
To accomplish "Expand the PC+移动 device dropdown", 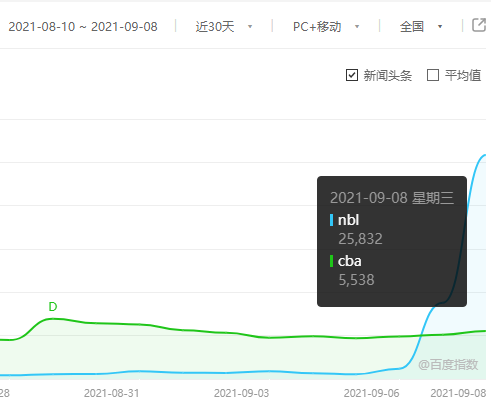I will pos(326,27).
